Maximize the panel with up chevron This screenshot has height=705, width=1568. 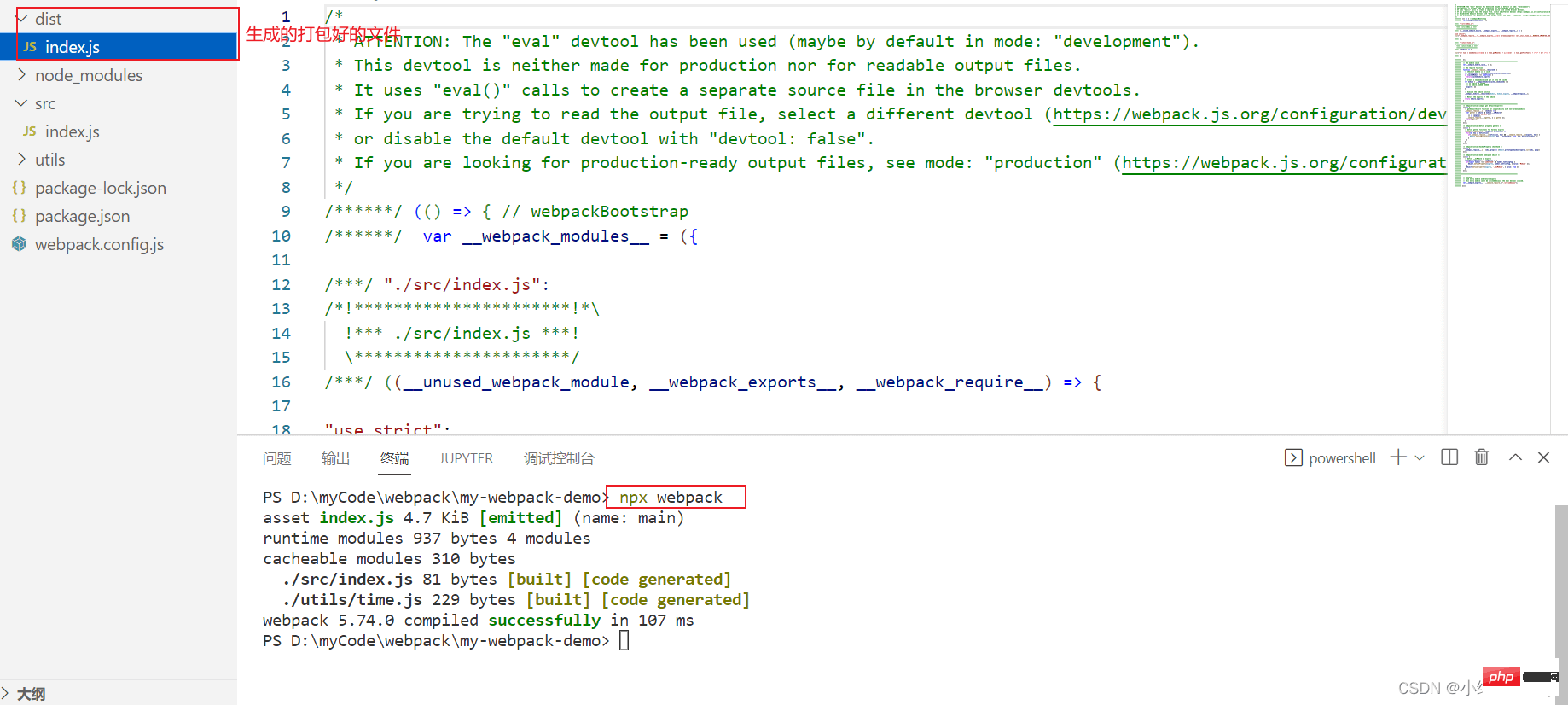pos(1515,457)
